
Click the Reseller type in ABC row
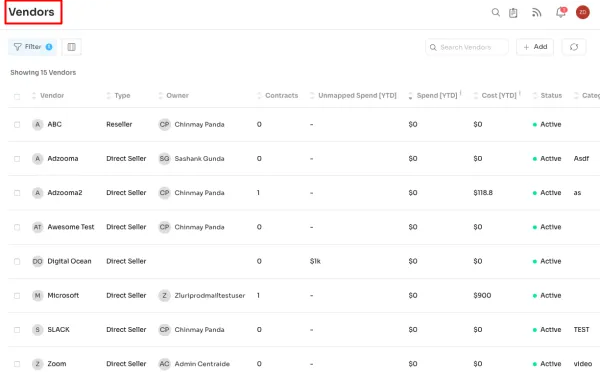click(119, 124)
